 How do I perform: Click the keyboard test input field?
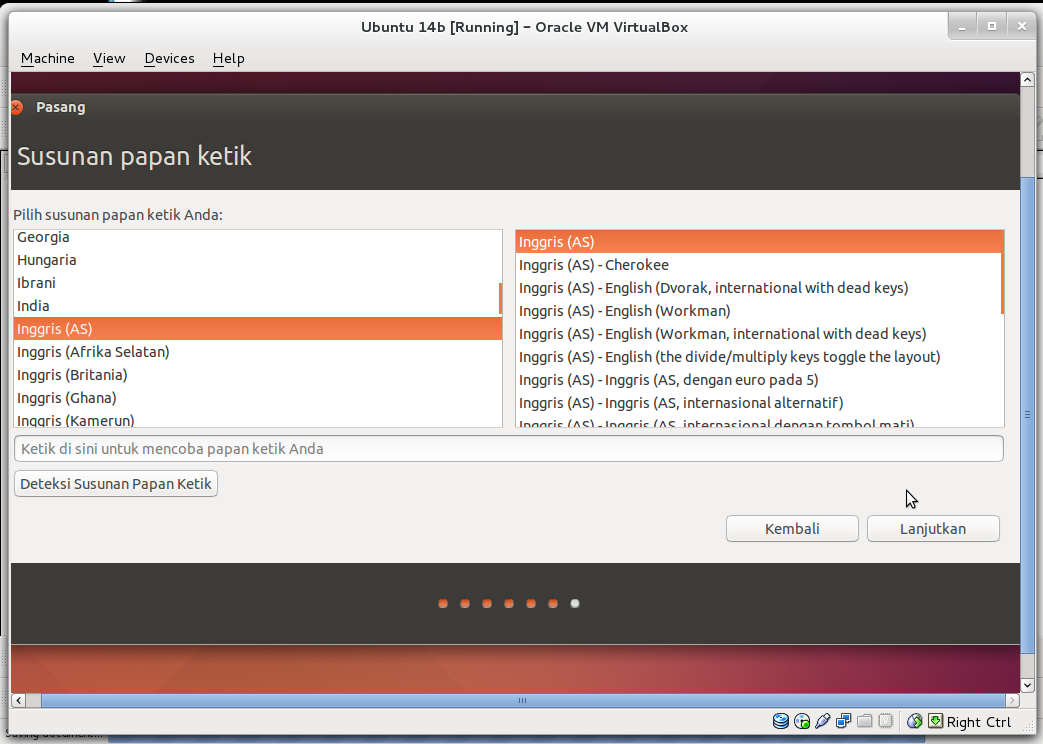(508, 448)
